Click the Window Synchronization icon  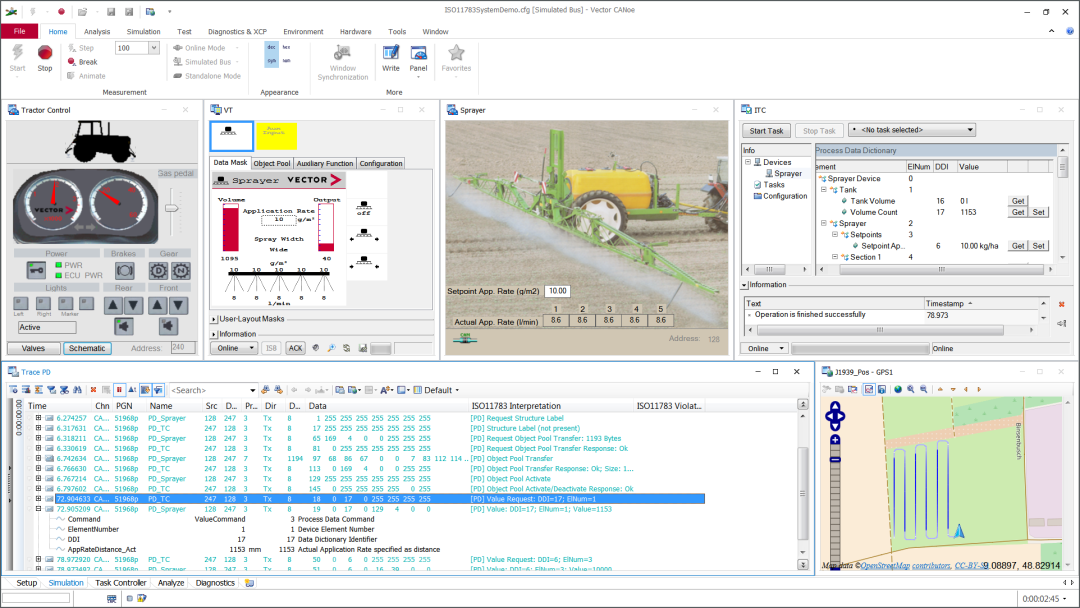[342, 53]
